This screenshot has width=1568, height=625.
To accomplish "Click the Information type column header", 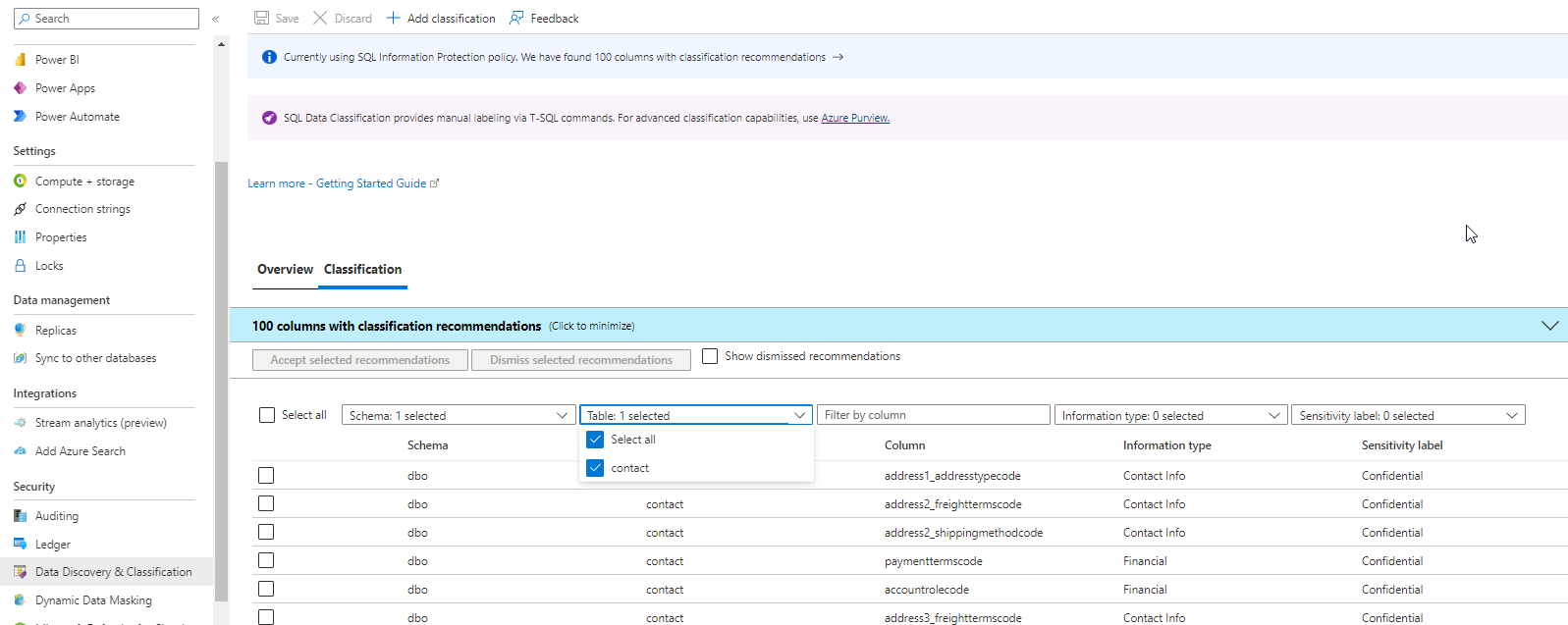I will (1167, 445).
